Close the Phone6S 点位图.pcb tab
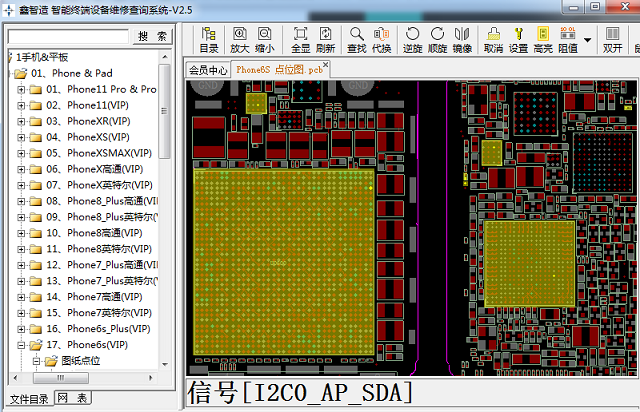Image resolution: width=640 pixels, height=412 pixels. (x=325, y=65)
